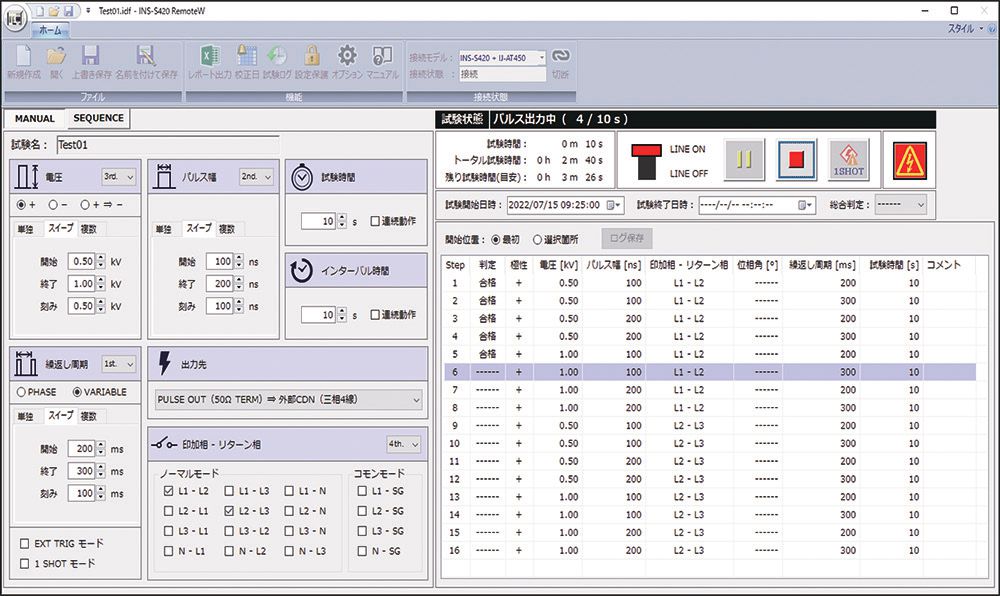Open the Manual (マニュアル) help icon

point(382,56)
